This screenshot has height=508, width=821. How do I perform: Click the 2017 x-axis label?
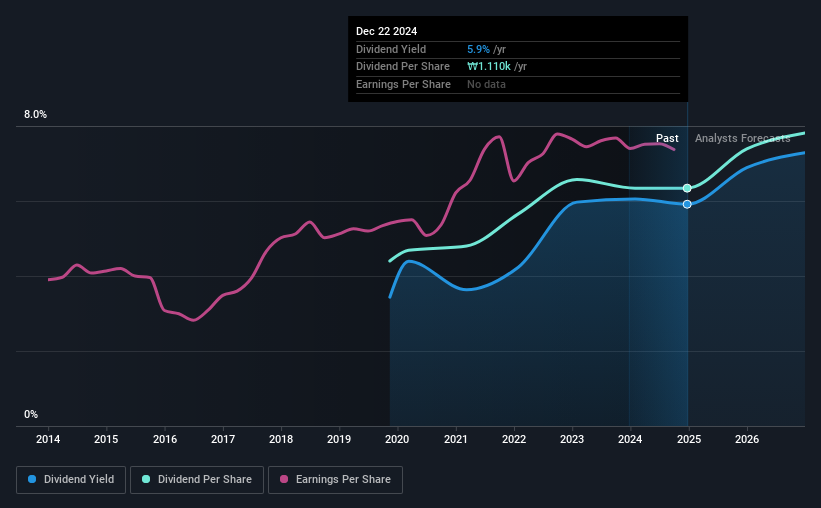tap(223, 439)
